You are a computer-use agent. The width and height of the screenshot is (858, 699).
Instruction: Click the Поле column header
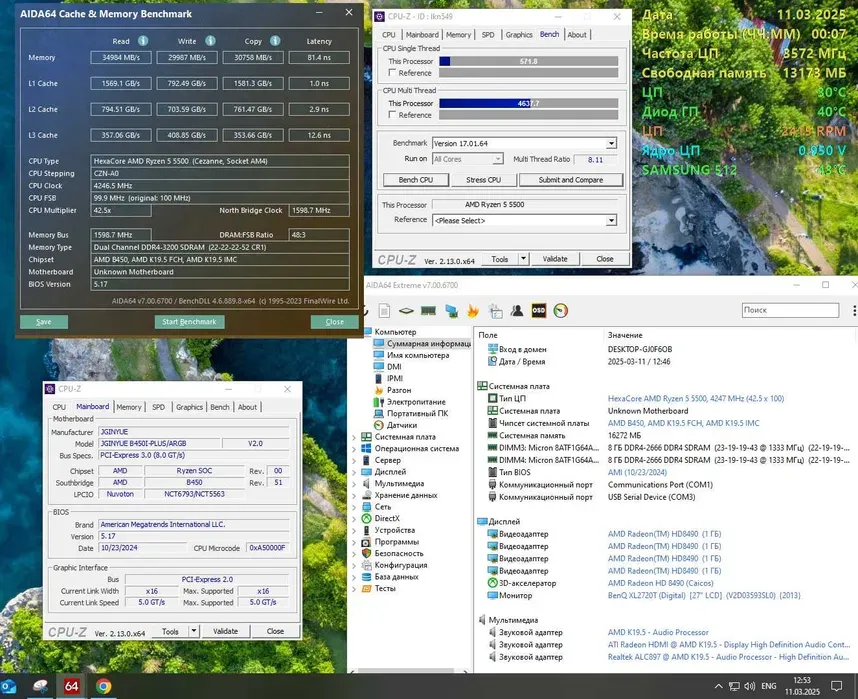[x=488, y=335]
